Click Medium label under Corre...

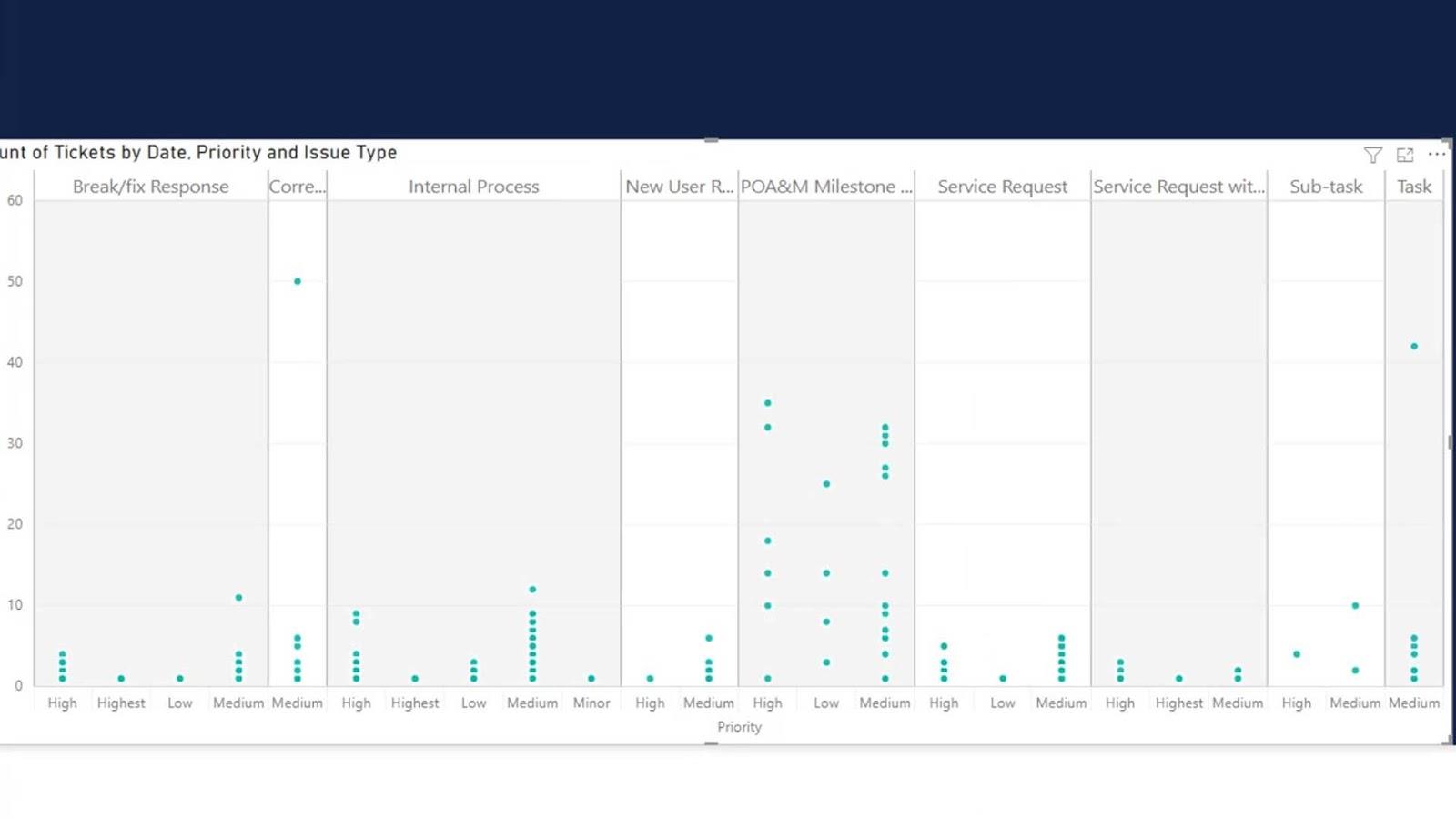[298, 703]
